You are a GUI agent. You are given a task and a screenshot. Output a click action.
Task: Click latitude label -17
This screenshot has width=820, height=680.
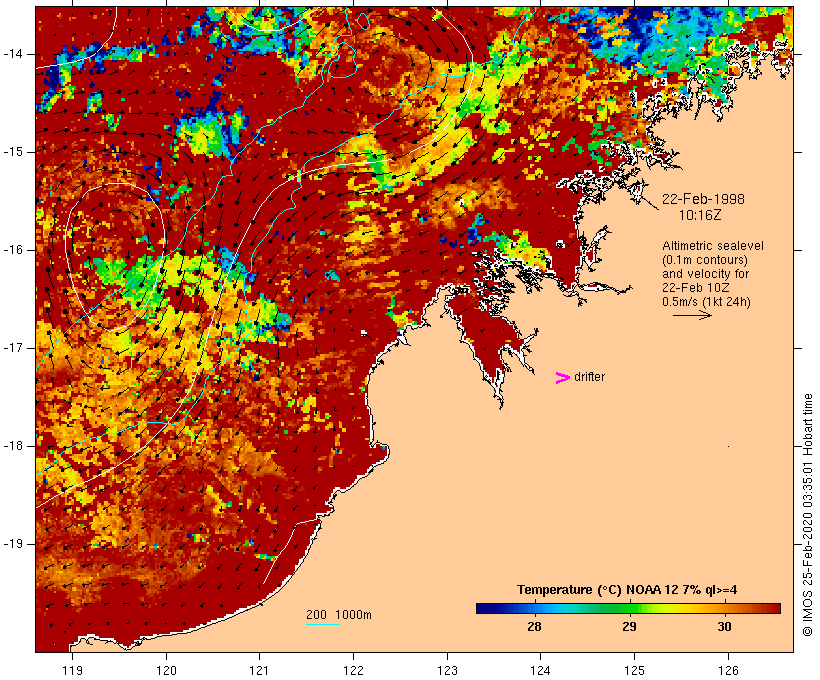12,348
